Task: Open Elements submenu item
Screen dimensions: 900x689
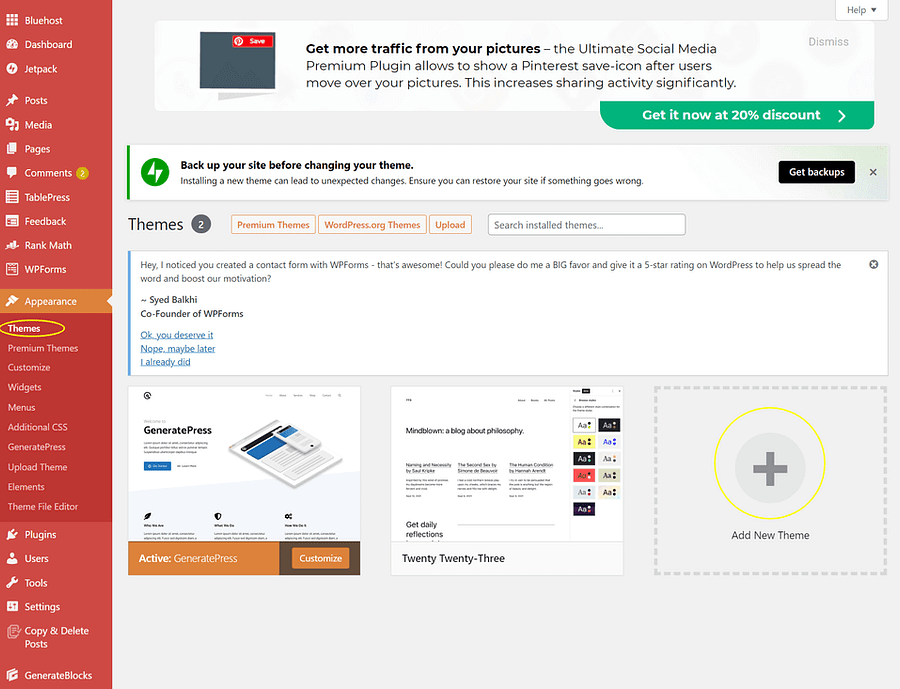Action: pyautogui.click(x=26, y=486)
